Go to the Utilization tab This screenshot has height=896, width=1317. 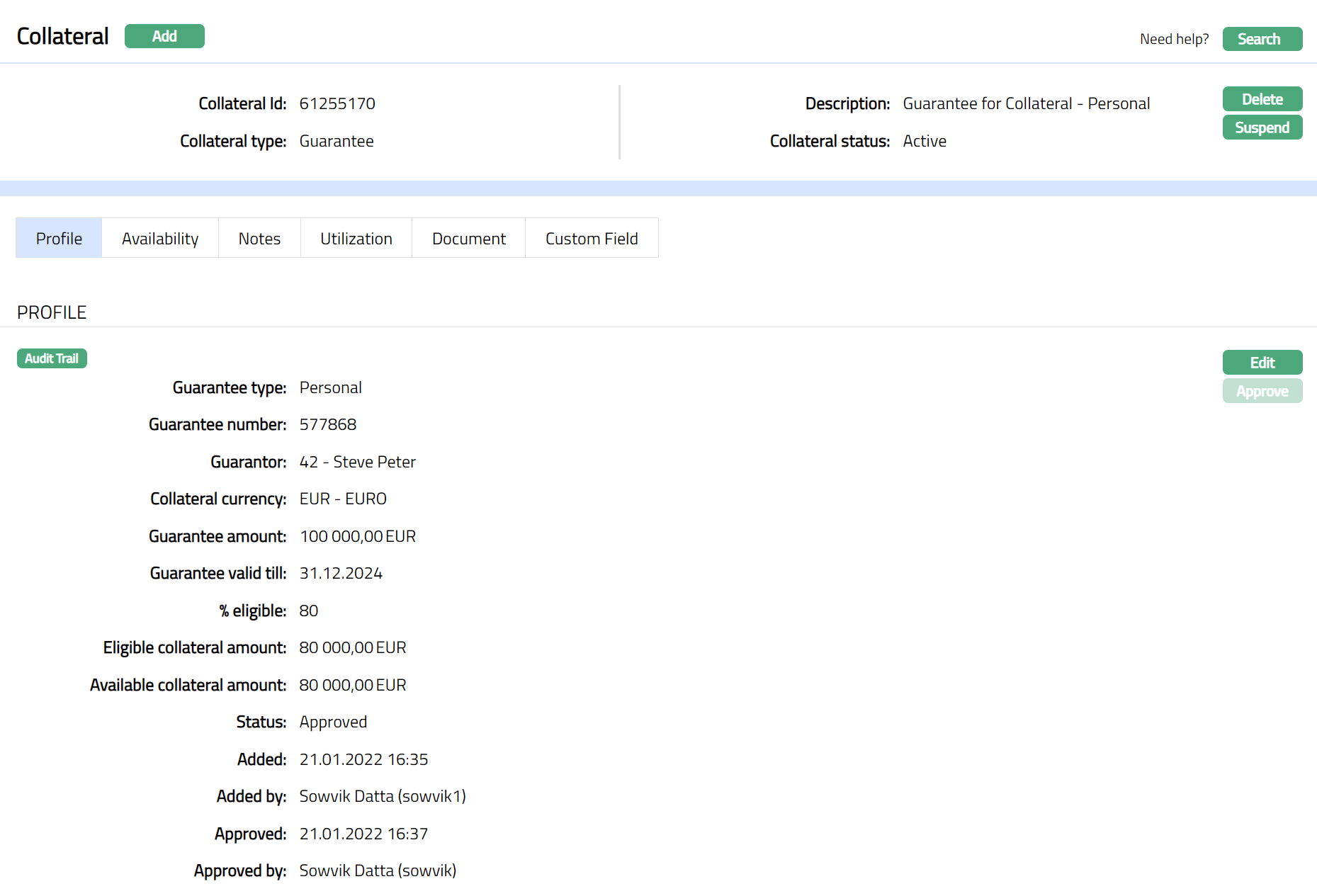[x=356, y=239]
